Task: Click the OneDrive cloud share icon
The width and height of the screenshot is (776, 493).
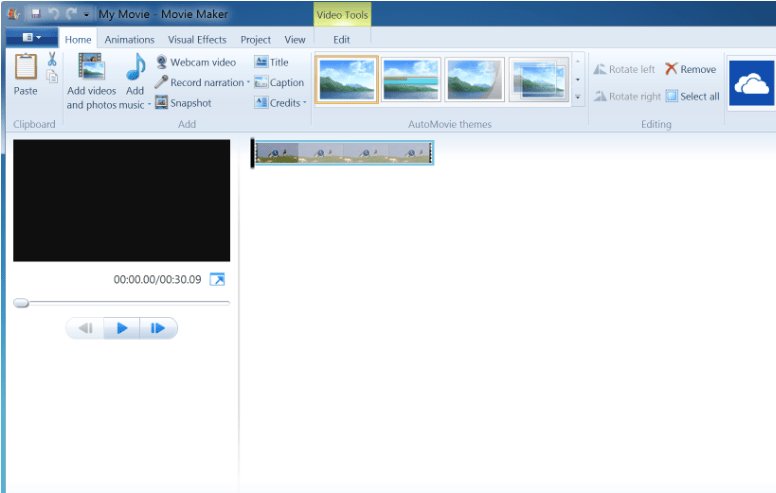Action: pos(751,83)
